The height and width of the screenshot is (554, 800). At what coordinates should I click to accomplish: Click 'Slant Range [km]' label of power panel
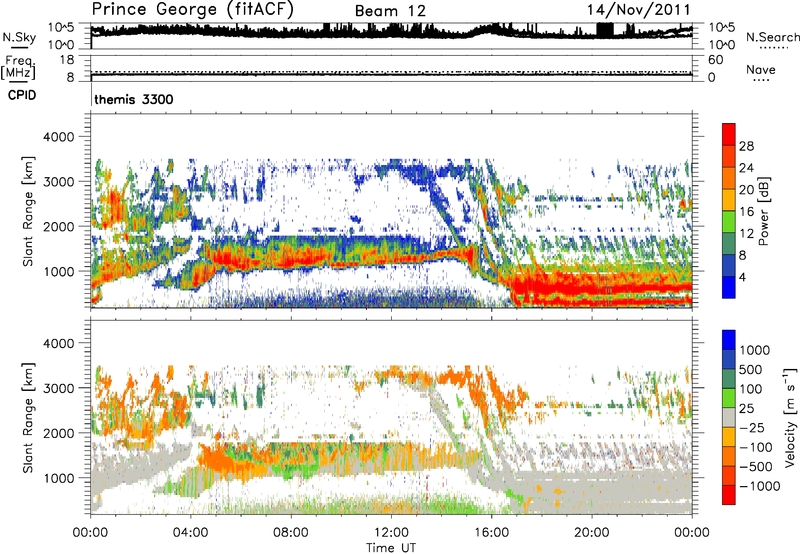click(x=28, y=211)
